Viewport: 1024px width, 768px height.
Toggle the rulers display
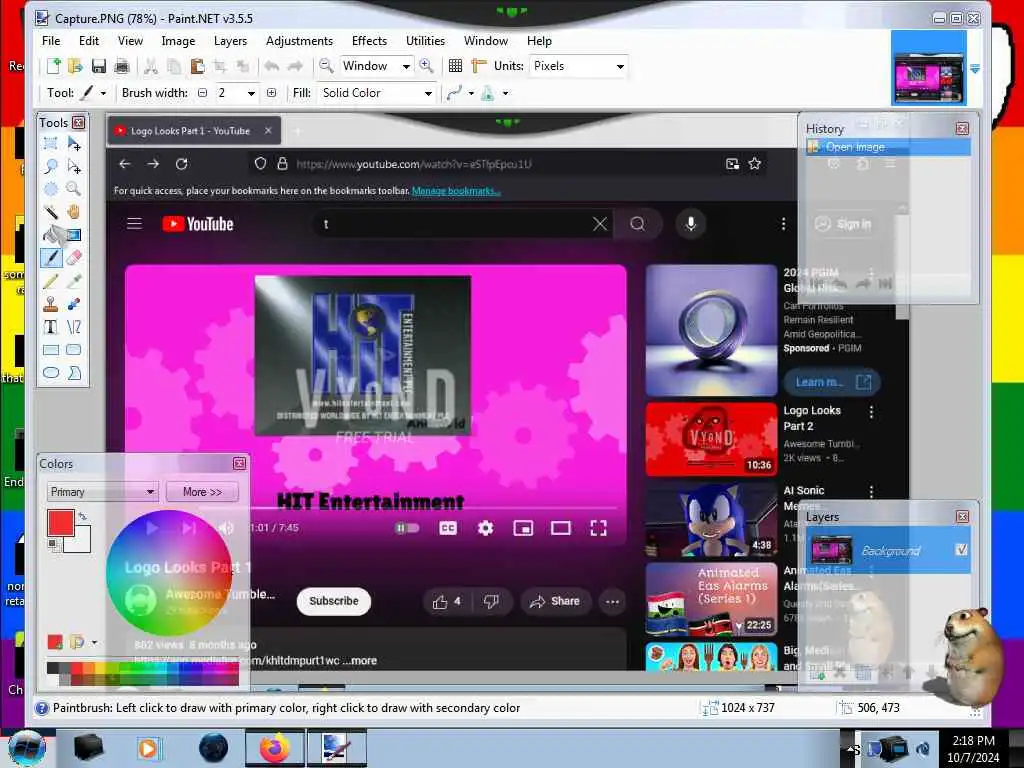(x=479, y=65)
